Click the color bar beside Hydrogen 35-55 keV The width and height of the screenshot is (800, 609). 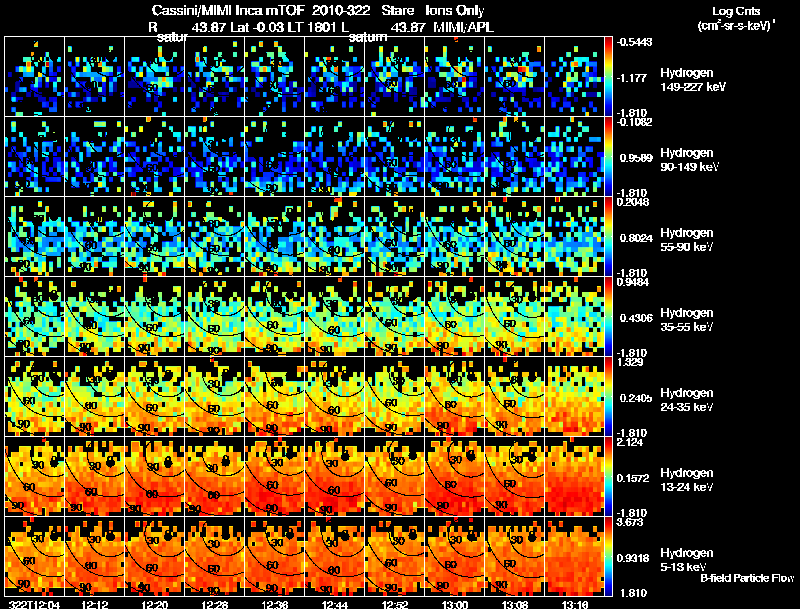pos(608,317)
